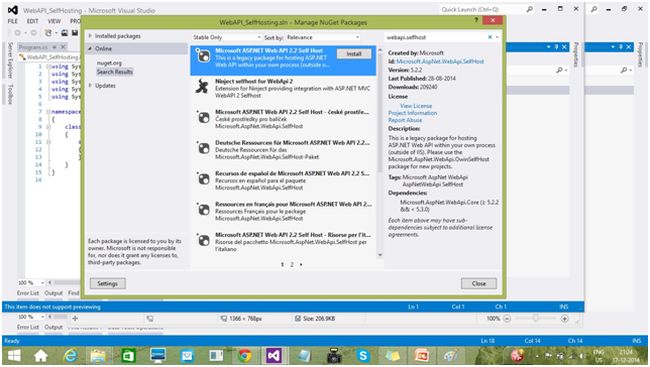
Task: Open the camera app from the taskbar
Action: (x=334, y=355)
